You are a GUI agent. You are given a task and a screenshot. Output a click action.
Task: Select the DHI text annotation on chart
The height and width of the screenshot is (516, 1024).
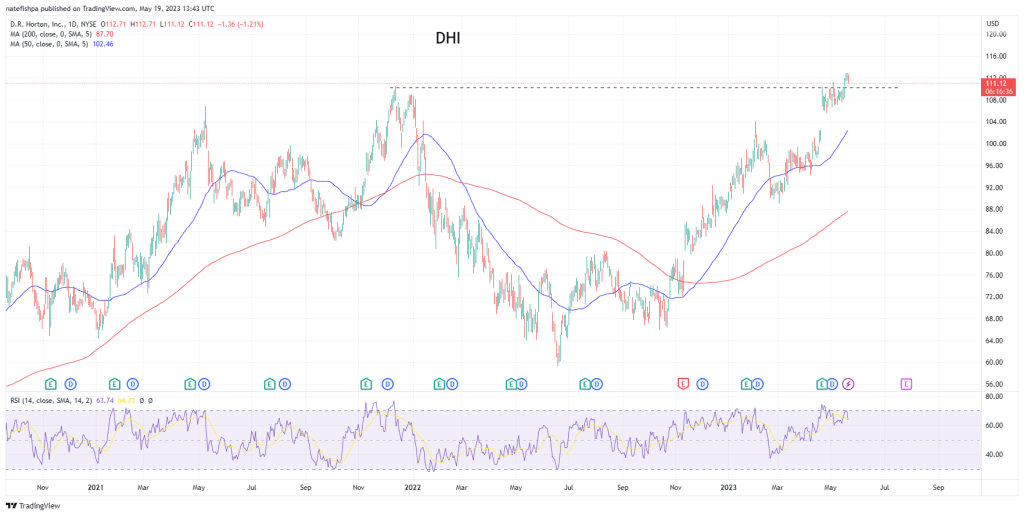pos(447,39)
